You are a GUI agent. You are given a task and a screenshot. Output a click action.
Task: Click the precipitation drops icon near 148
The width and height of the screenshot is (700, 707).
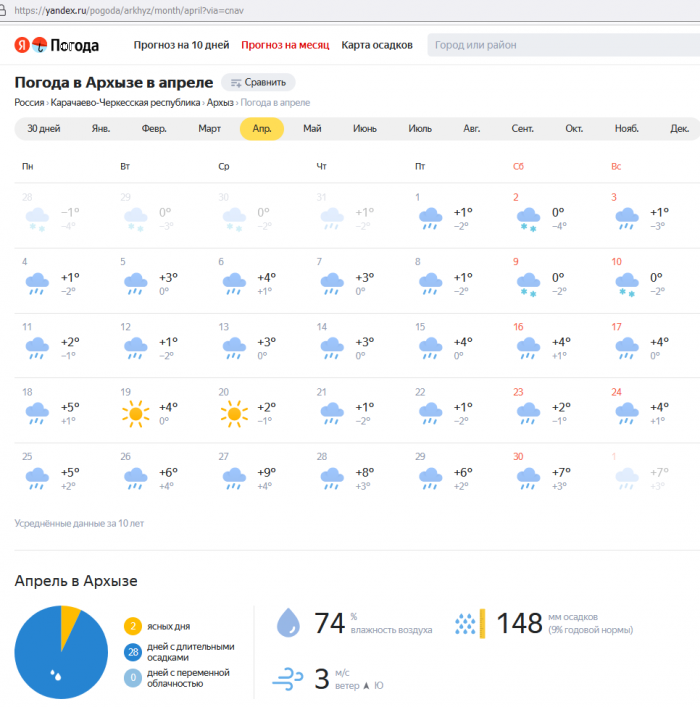point(465,624)
